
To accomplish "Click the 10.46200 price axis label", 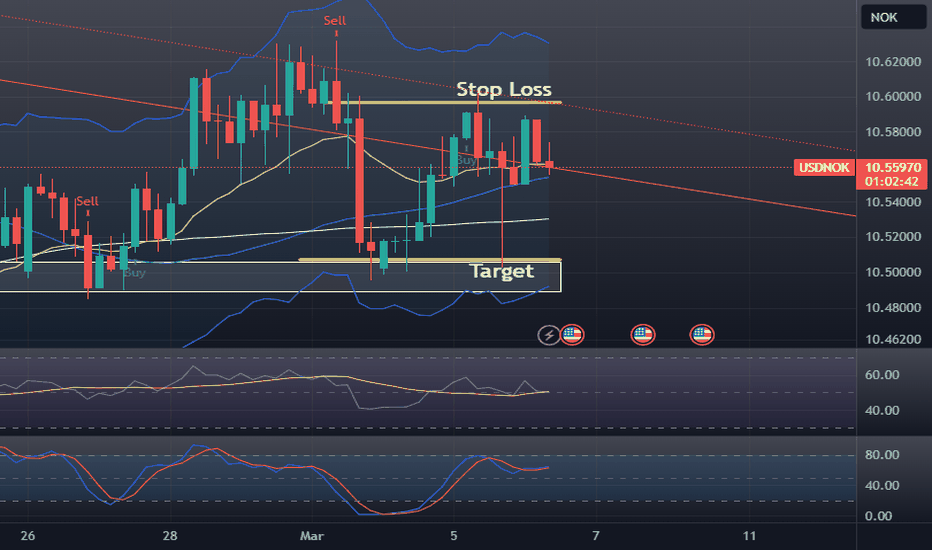I will [893, 340].
